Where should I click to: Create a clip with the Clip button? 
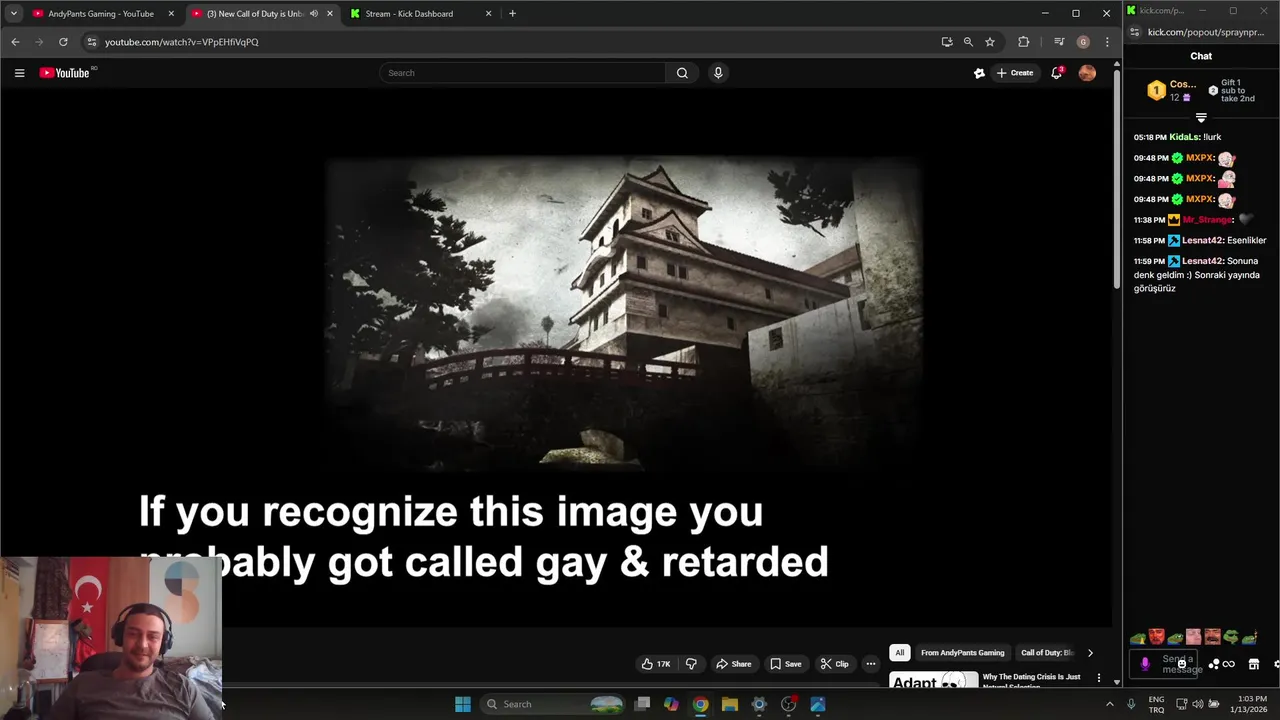click(x=834, y=664)
